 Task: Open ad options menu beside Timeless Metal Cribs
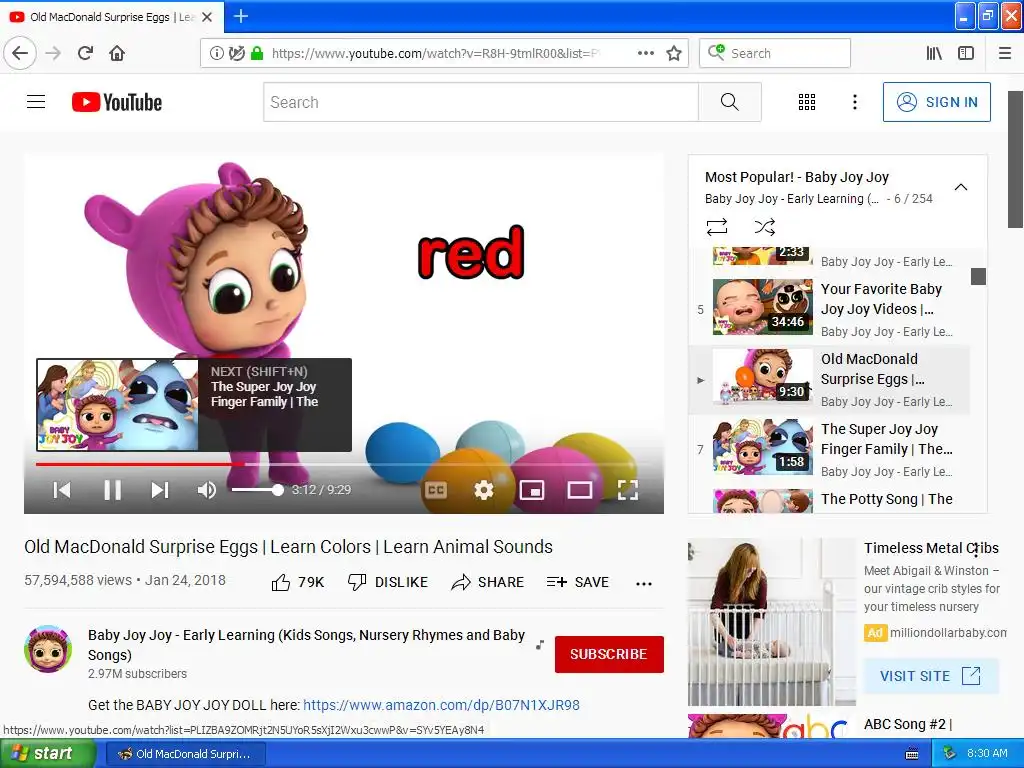[x=976, y=550]
